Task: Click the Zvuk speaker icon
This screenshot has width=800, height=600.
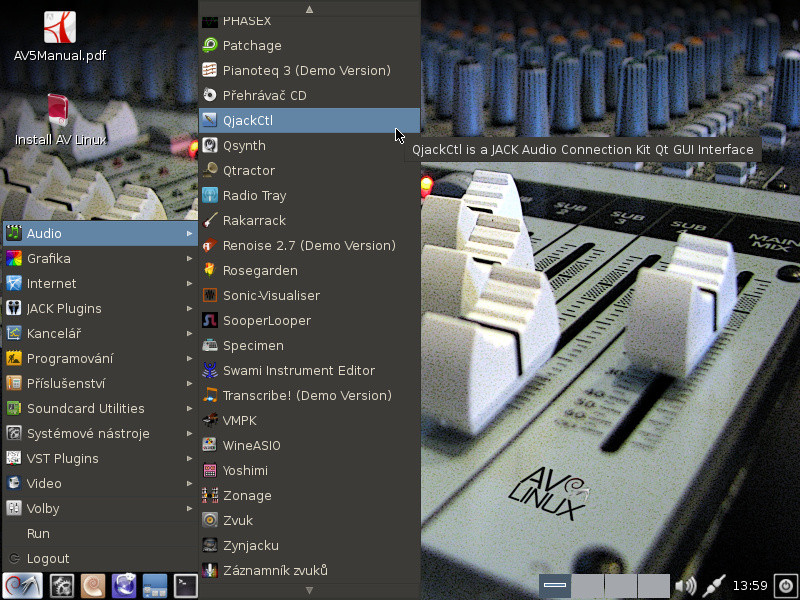Action: [210, 520]
